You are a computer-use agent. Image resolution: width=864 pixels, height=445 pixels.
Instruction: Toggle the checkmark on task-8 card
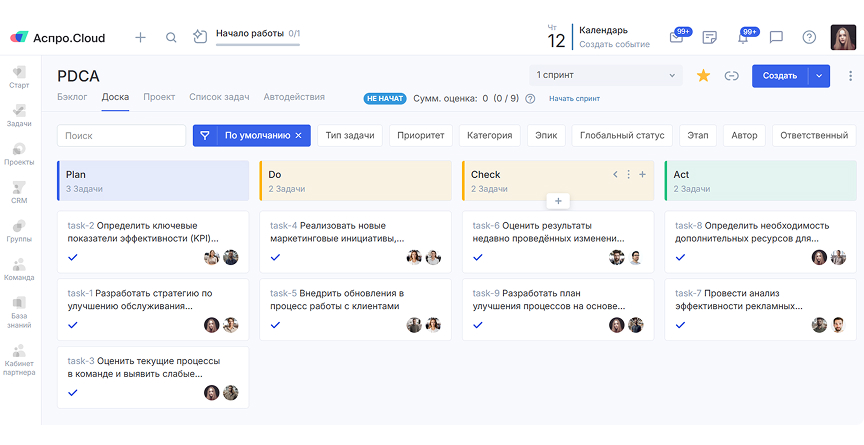680,257
